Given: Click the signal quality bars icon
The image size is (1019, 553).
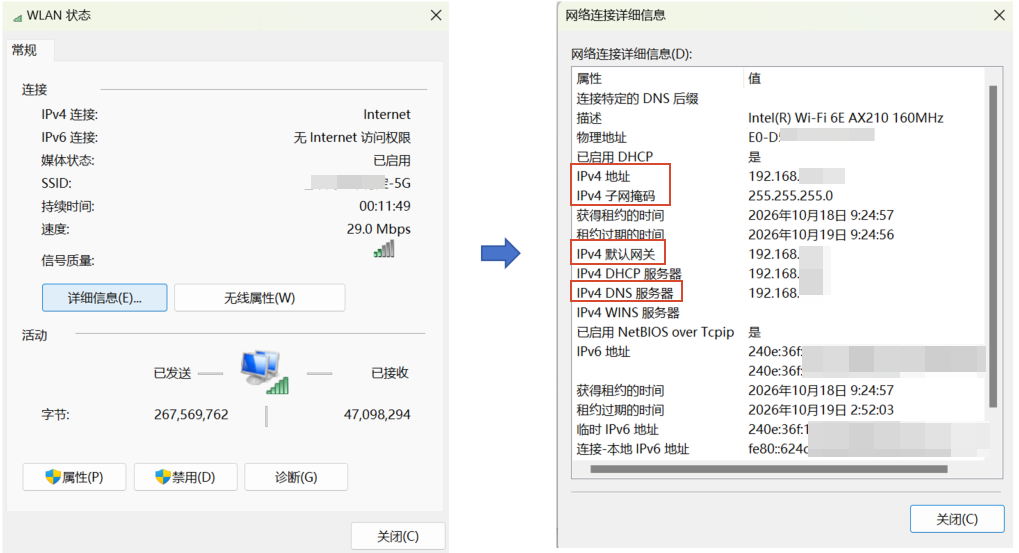Looking at the screenshot, I should (x=384, y=249).
